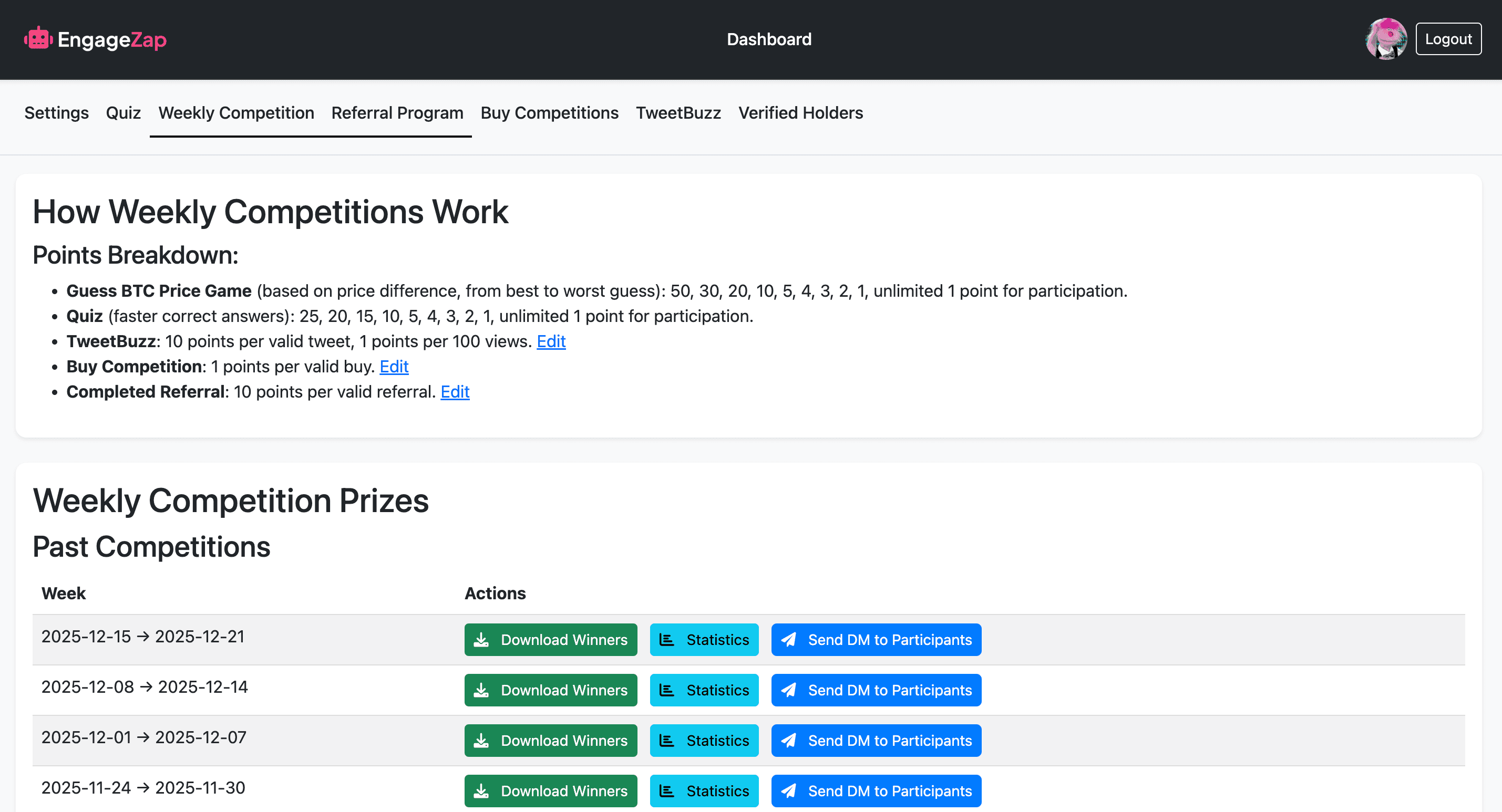Switch to the Quiz tab
Image resolution: width=1502 pixels, height=812 pixels.
(123, 112)
